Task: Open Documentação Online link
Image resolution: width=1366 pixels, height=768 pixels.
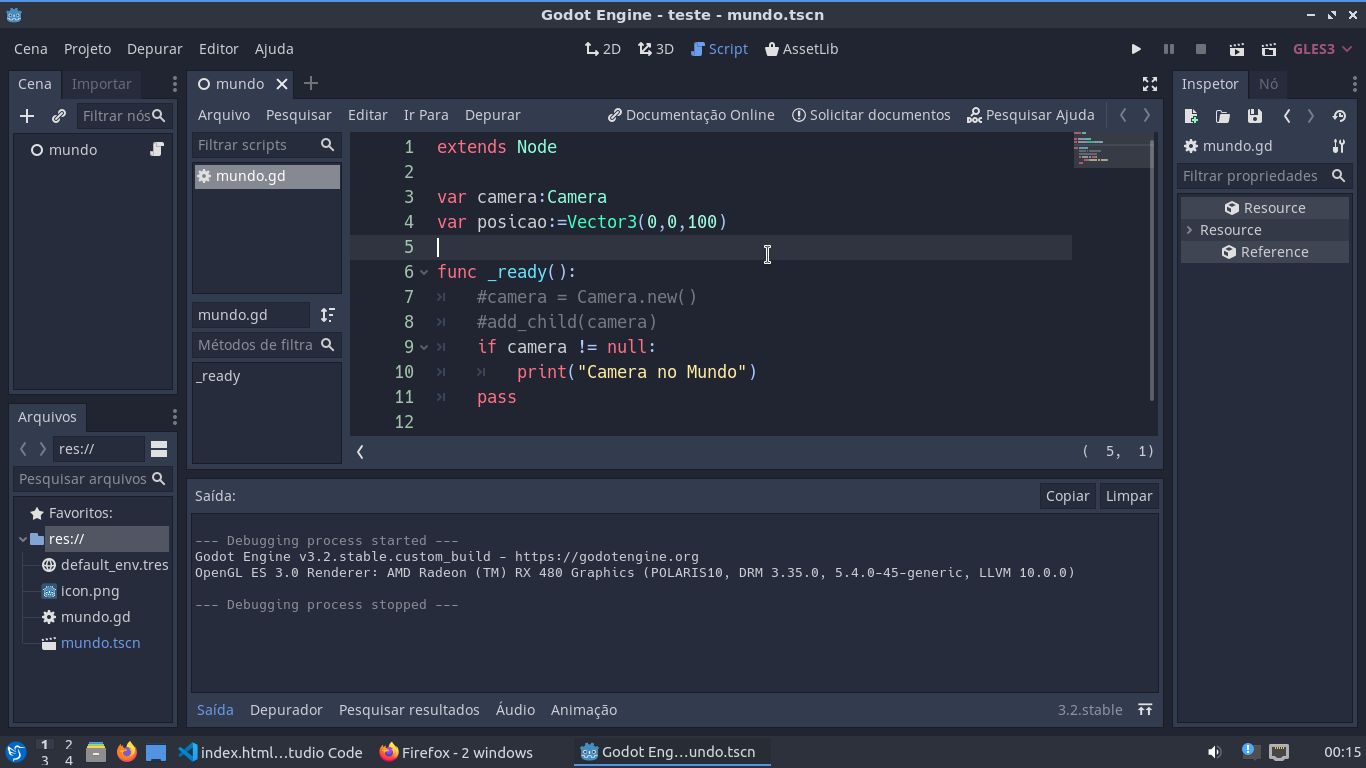Action: pos(691,115)
